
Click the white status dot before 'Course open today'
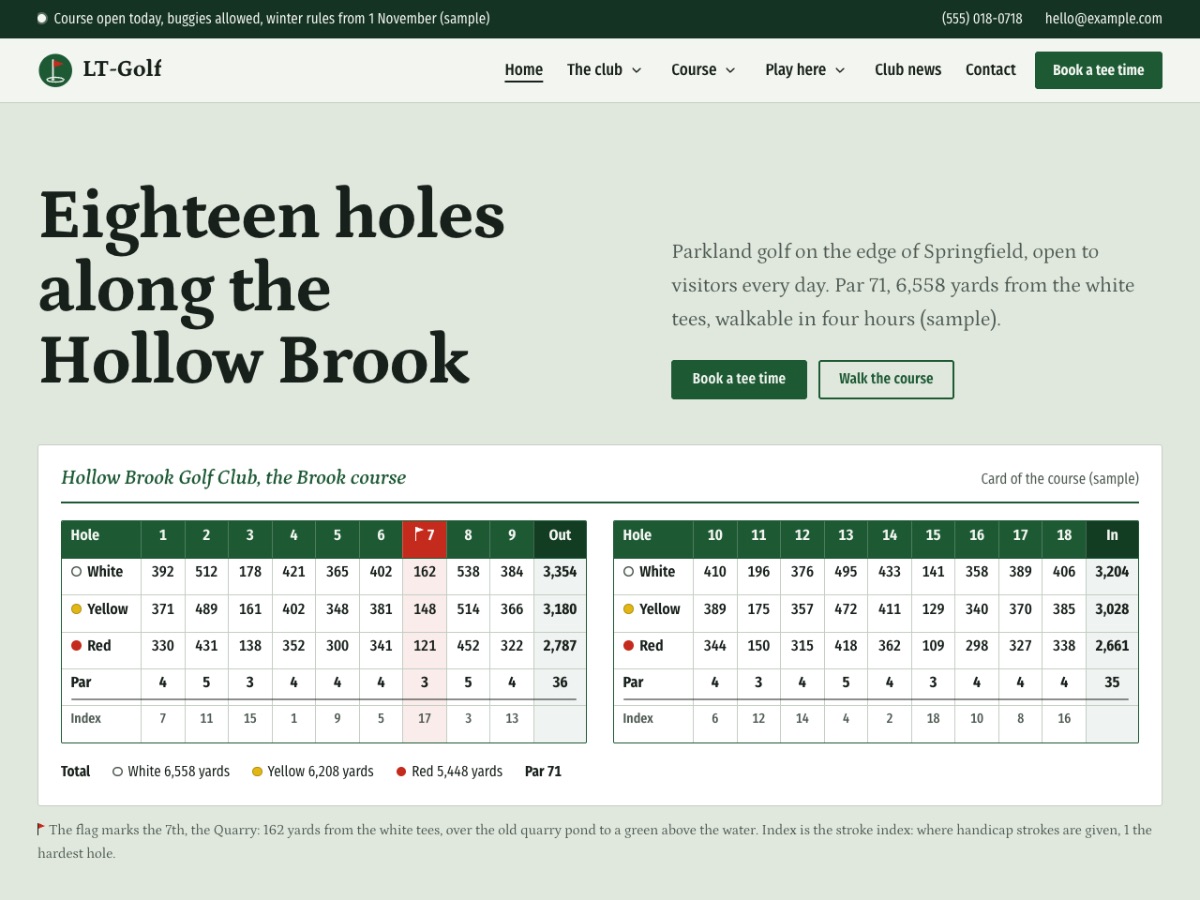coord(42,19)
